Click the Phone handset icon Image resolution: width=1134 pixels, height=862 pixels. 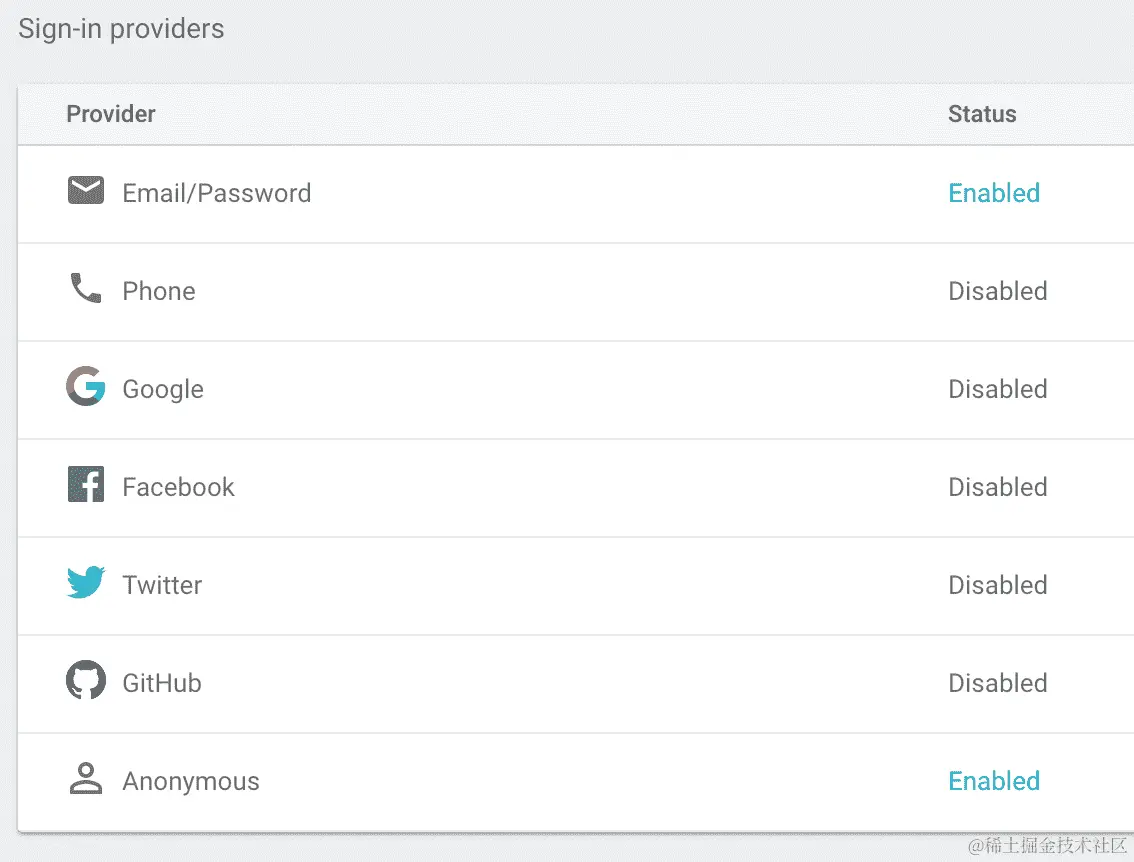85,289
